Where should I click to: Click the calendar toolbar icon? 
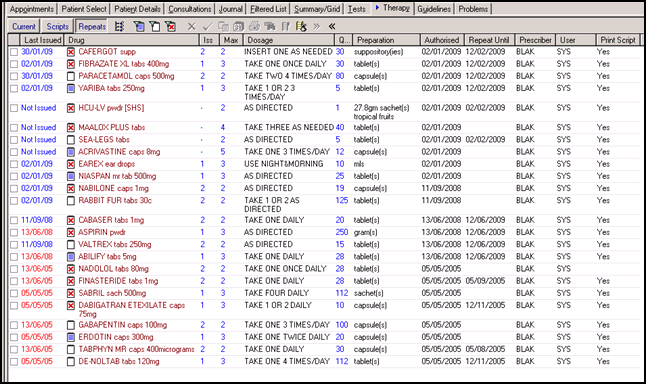click(239, 27)
